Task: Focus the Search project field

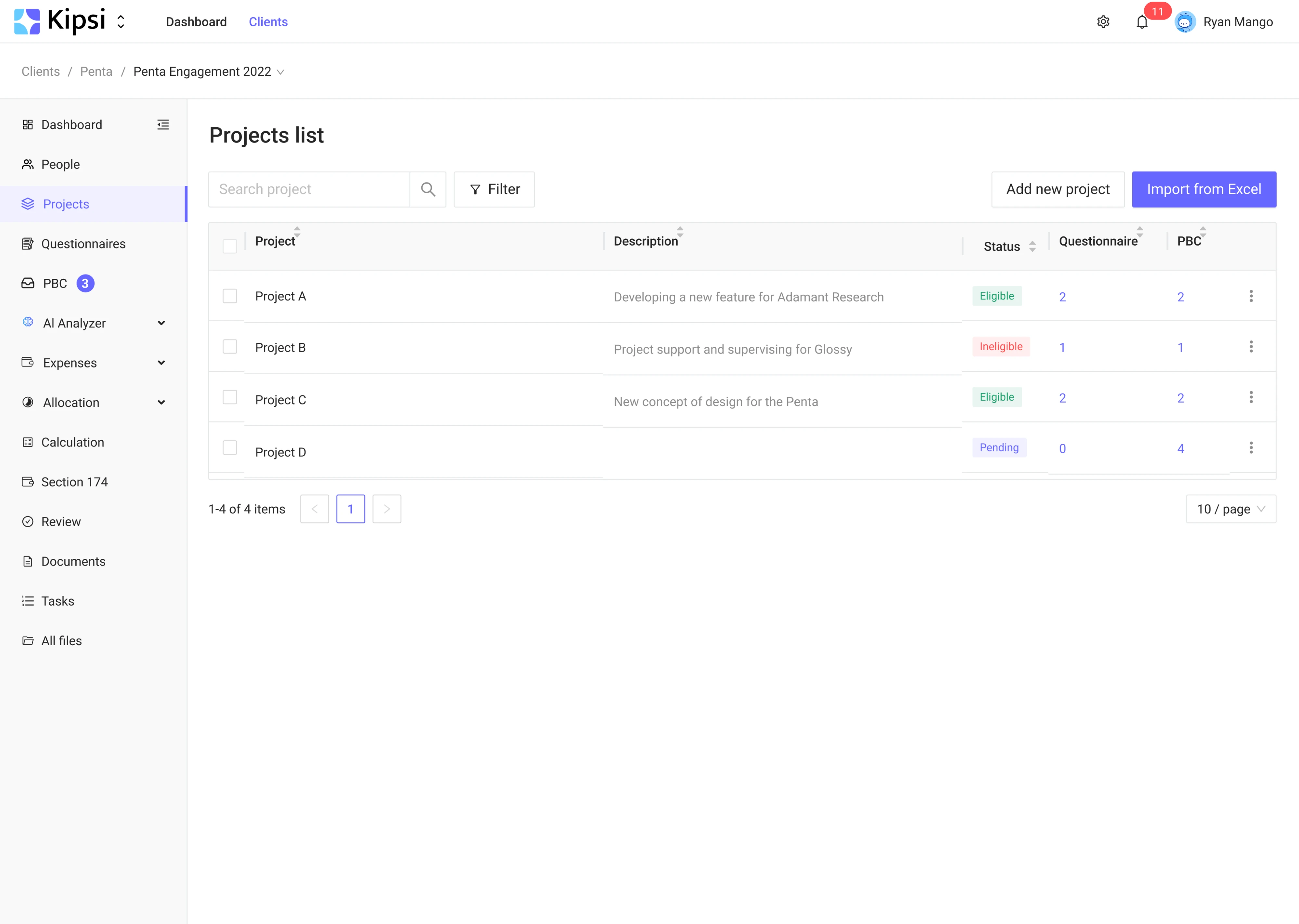Action: click(x=310, y=189)
